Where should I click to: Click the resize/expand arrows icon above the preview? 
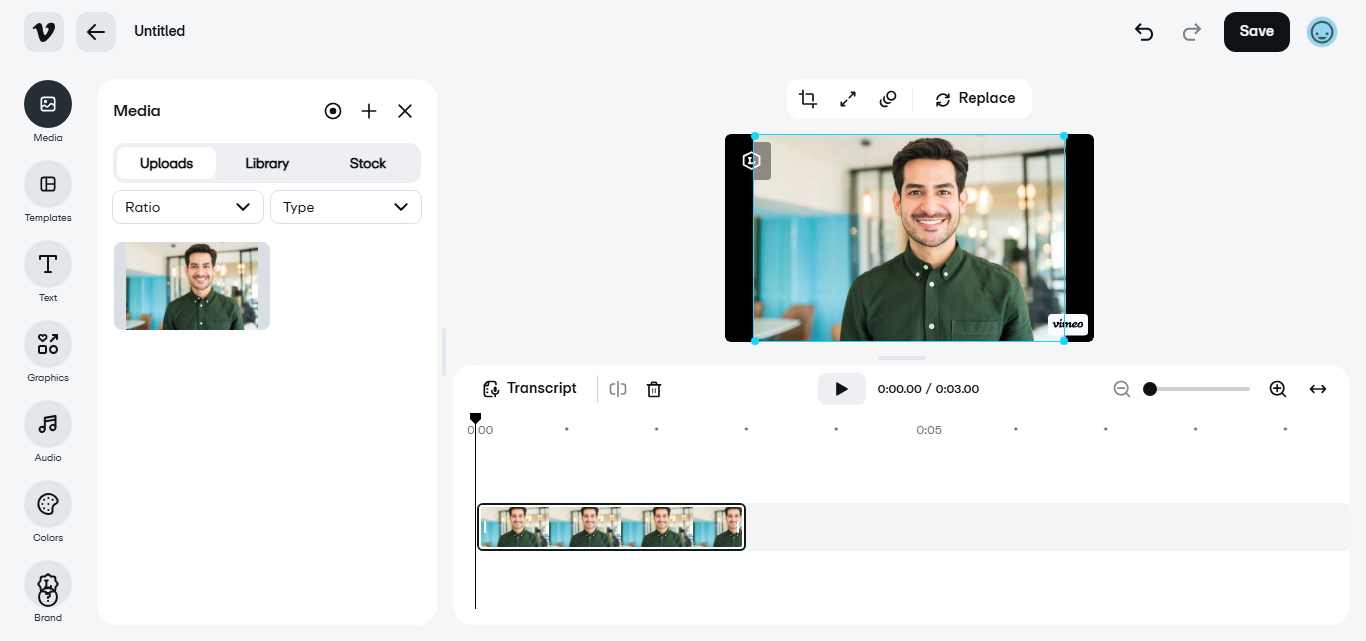click(847, 98)
